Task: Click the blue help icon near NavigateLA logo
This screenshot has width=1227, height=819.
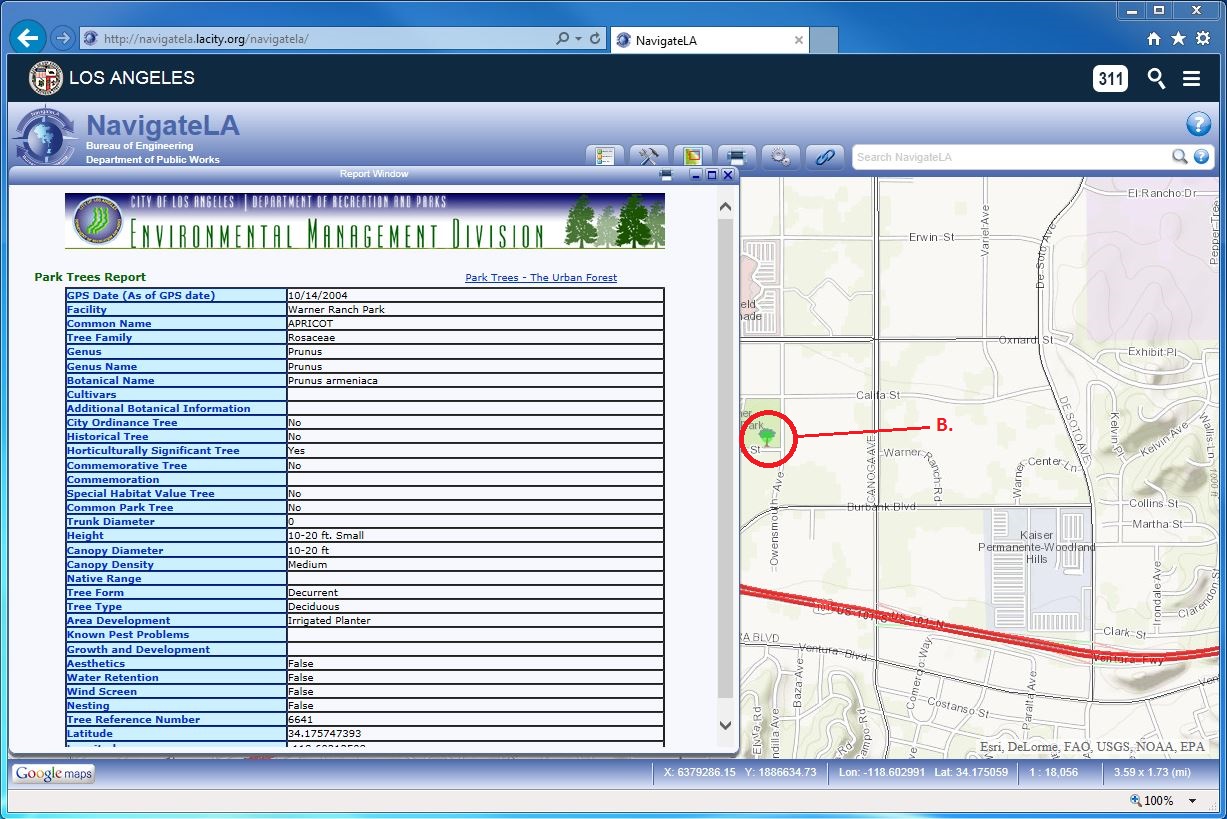Action: coord(1198,124)
